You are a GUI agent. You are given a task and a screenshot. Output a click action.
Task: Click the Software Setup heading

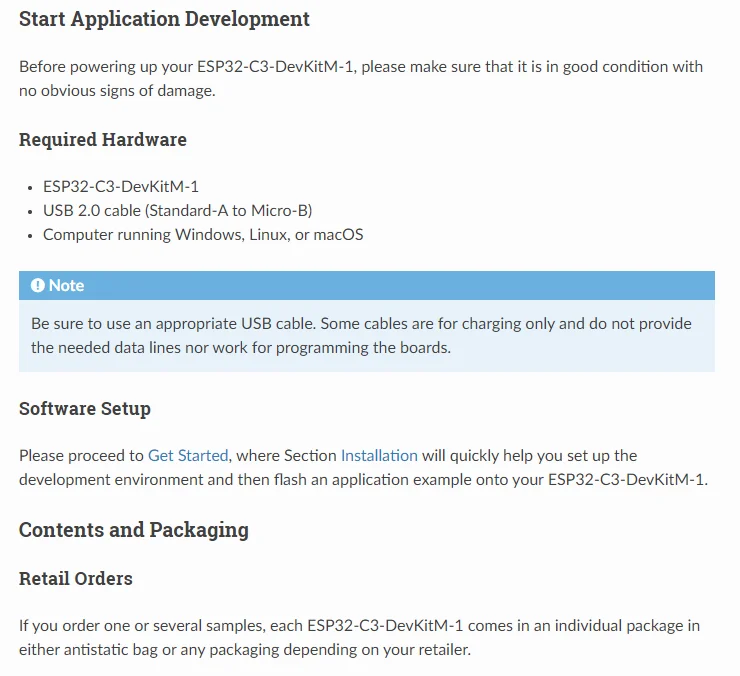click(85, 409)
